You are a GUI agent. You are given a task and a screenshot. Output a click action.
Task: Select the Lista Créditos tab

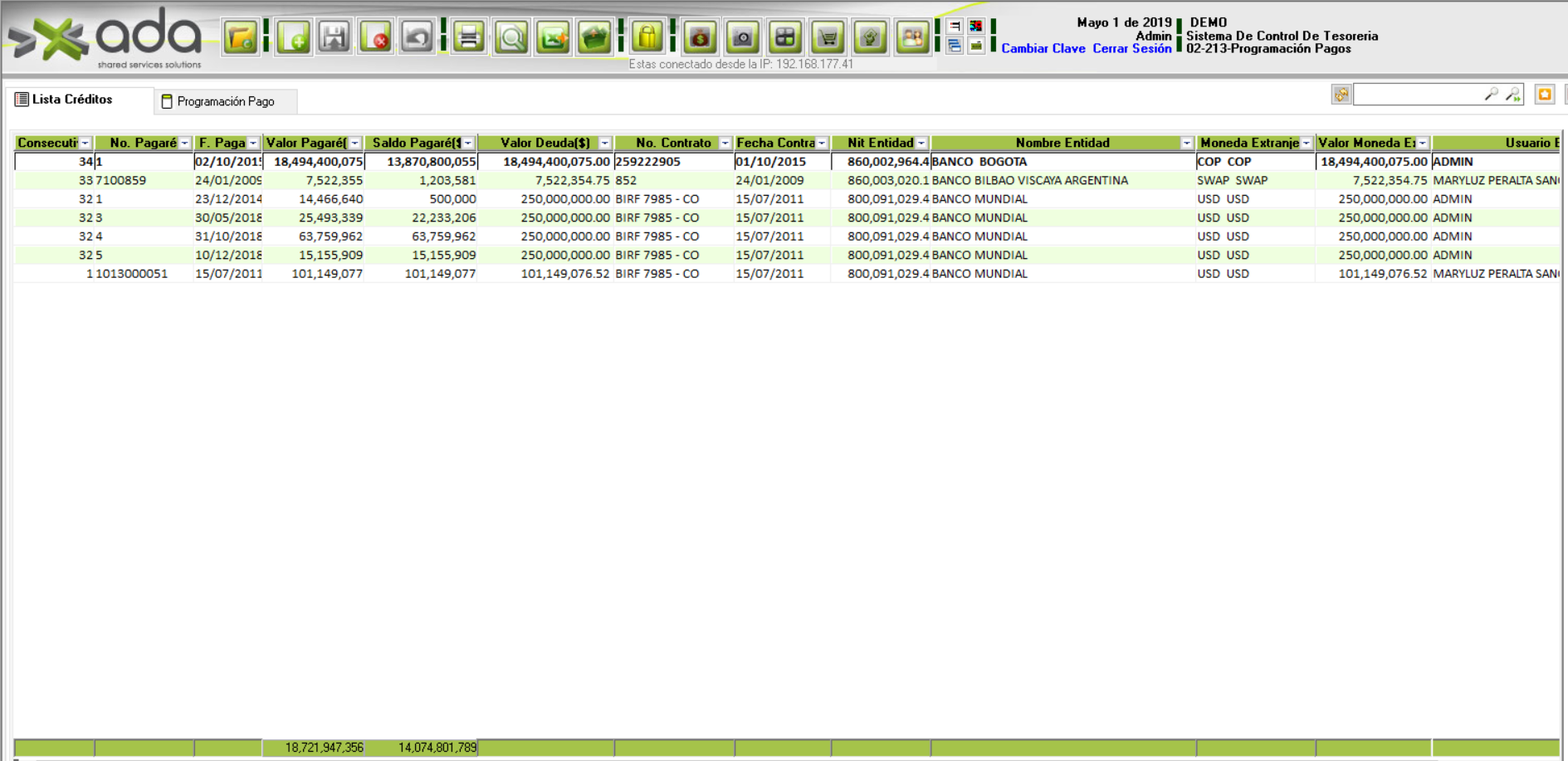(x=71, y=100)
